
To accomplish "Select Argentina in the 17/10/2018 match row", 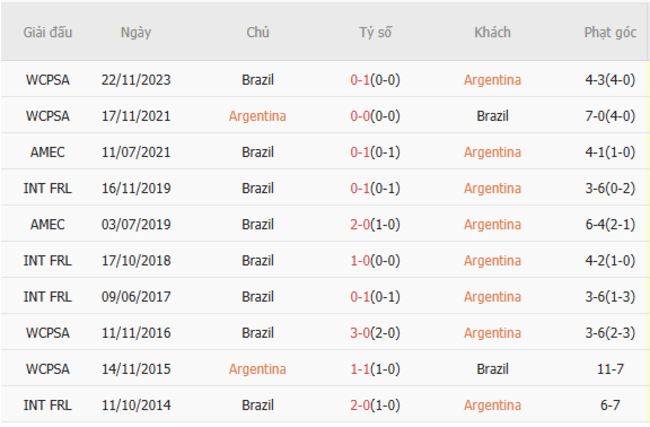I will pyautogui.click(x=492, y=260).
